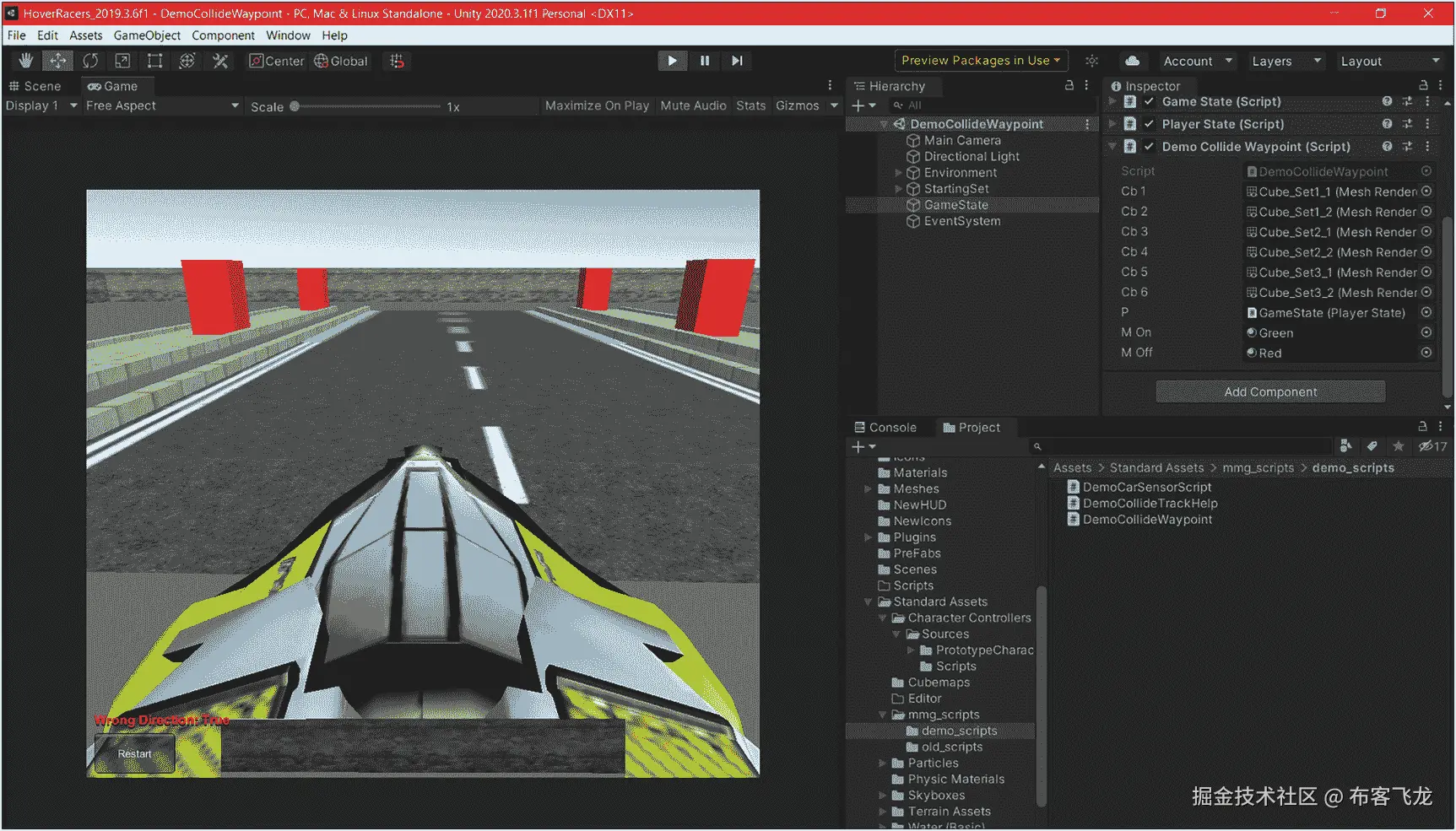Open Hierarchy create plus button
1456x831 pixels.
click(x=863, y=105)
